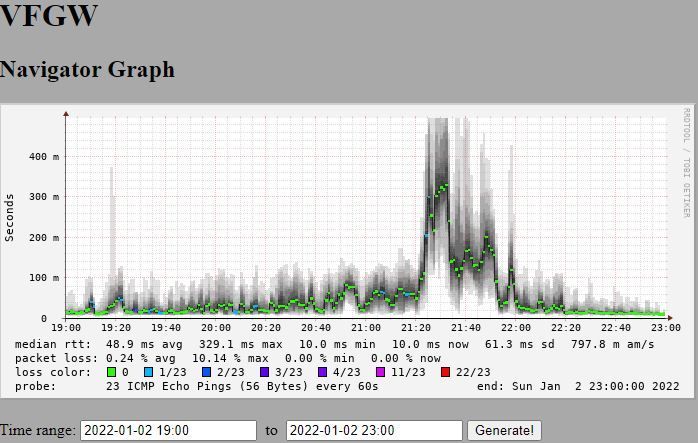Click the 300 m y-axis label
This screenshot has height=443, width=698.
point(44,197)
